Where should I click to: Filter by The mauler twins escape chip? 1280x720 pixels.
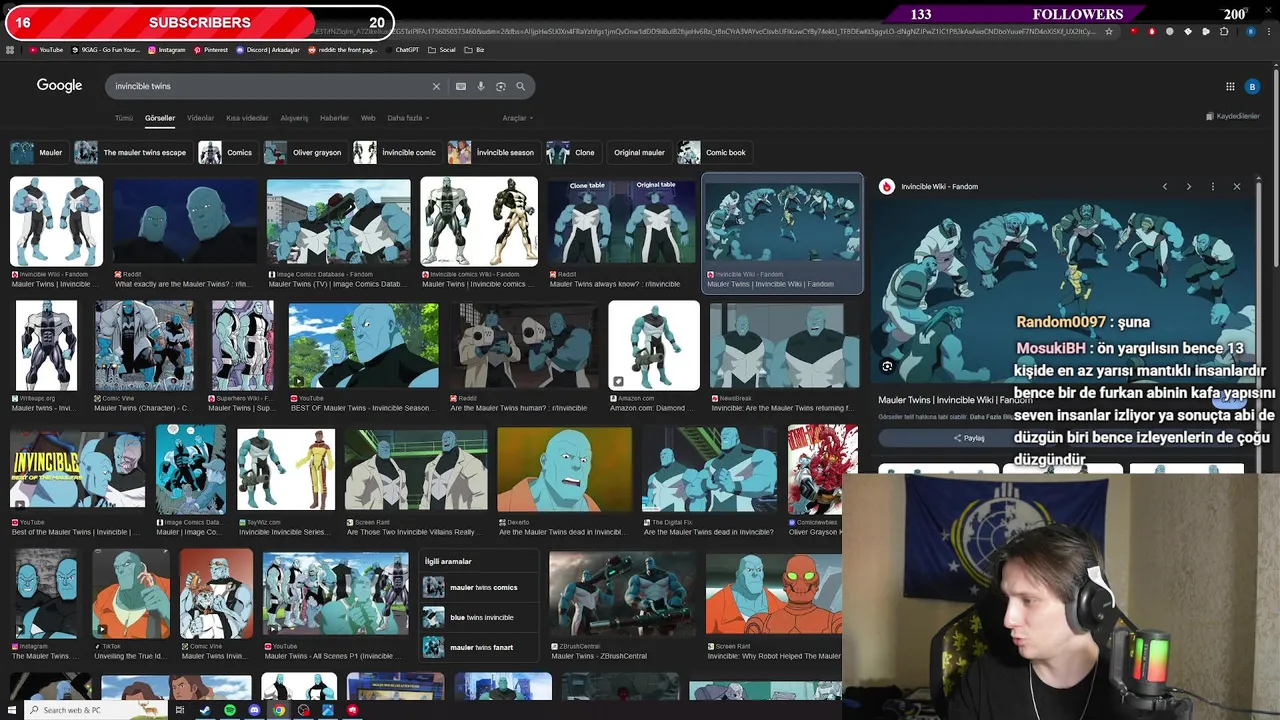[x=132, y=152]
